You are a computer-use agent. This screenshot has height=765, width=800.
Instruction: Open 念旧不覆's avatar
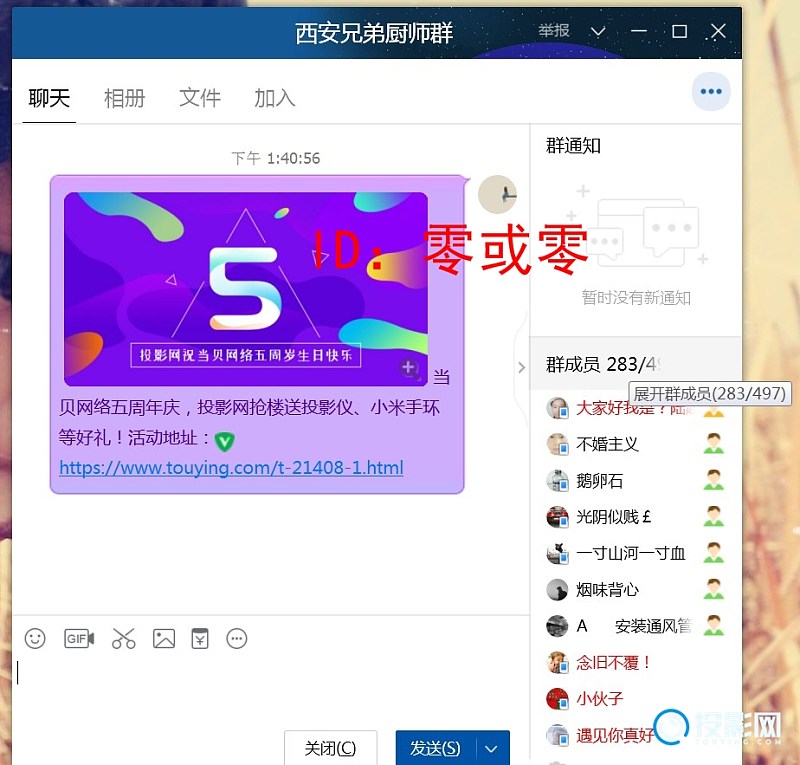tap(557, 662)
